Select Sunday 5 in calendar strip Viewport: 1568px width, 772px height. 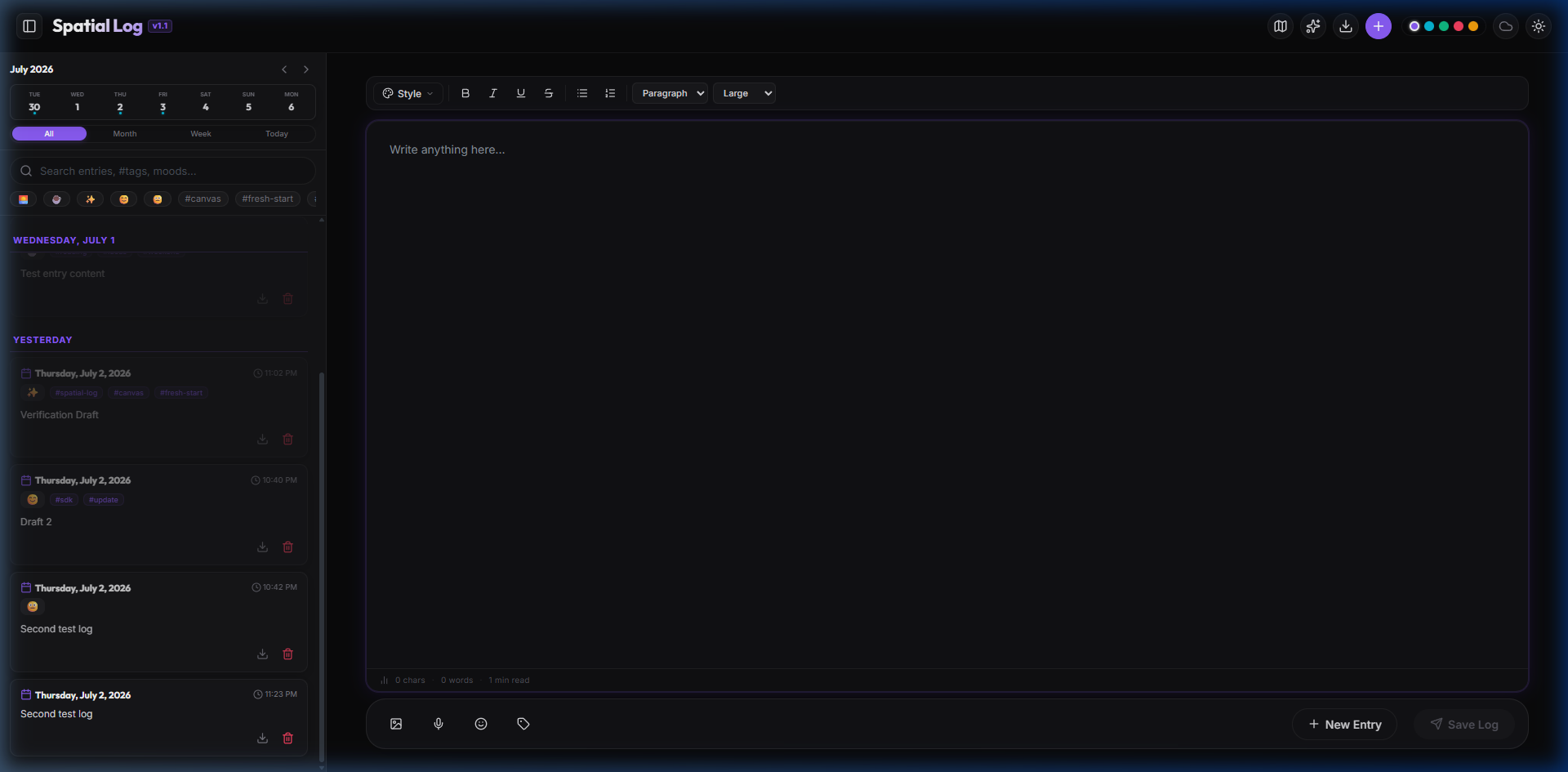(248, 103)
